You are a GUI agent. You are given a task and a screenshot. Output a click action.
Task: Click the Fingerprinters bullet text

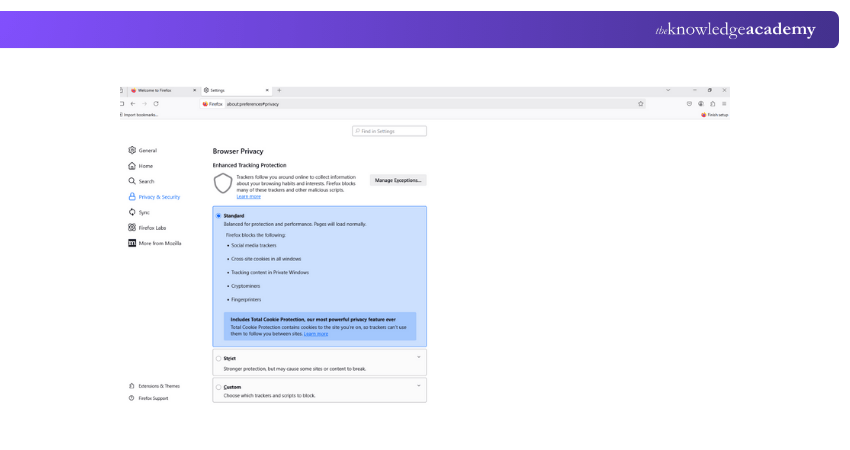click(246, 300)
